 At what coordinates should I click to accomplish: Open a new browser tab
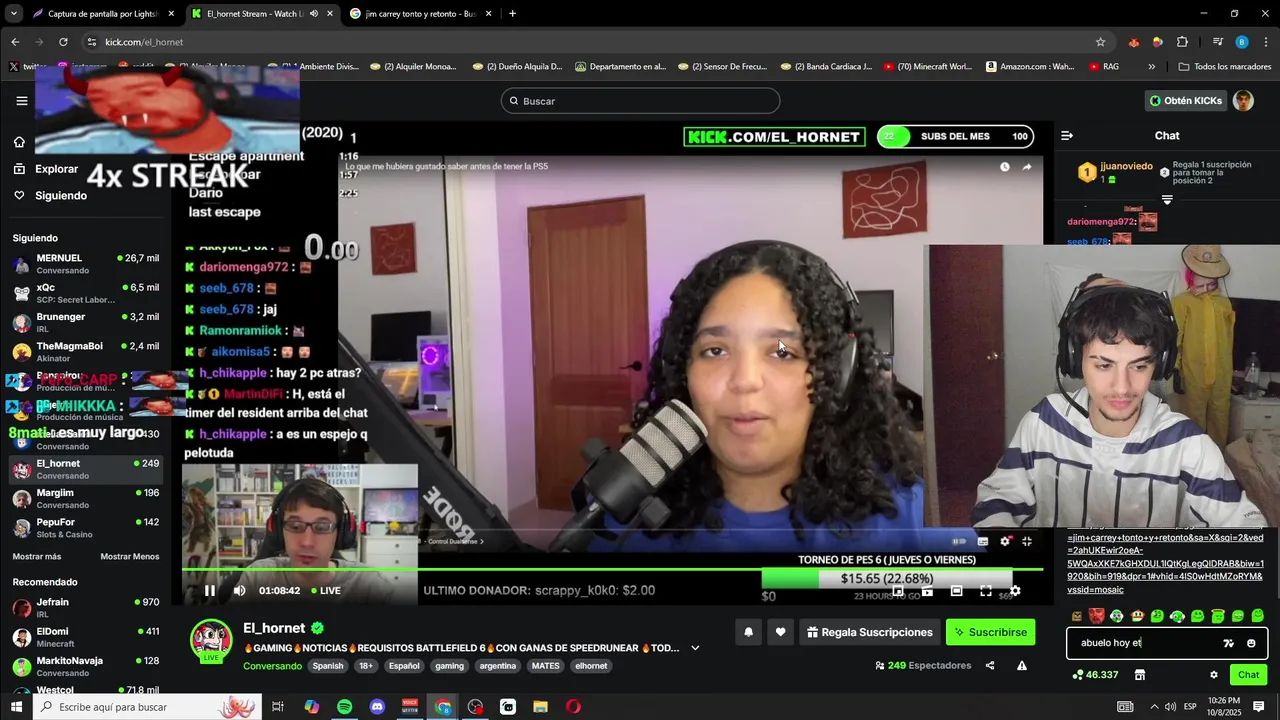512,14
